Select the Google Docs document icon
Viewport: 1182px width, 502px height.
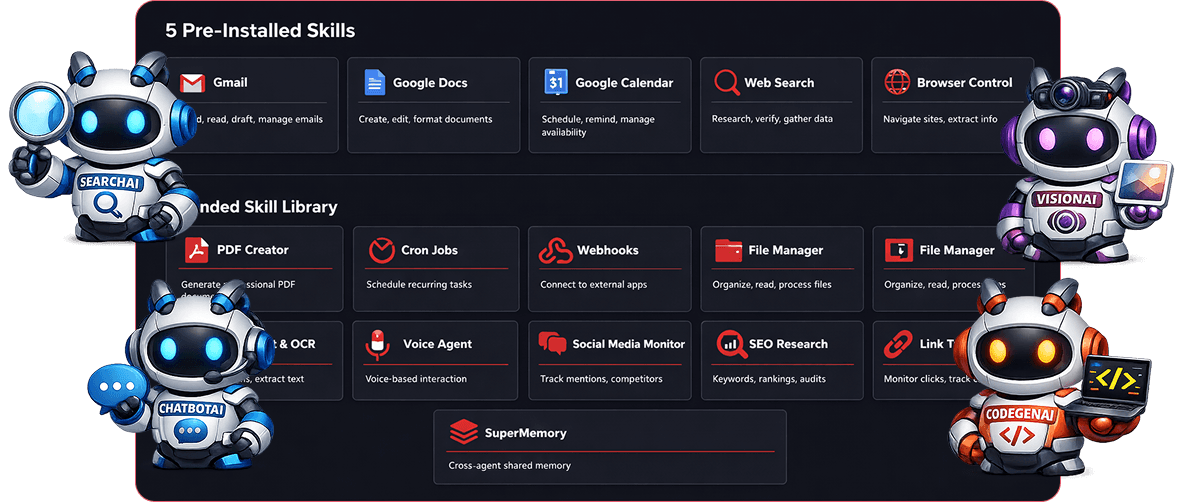tap(375, 83)
